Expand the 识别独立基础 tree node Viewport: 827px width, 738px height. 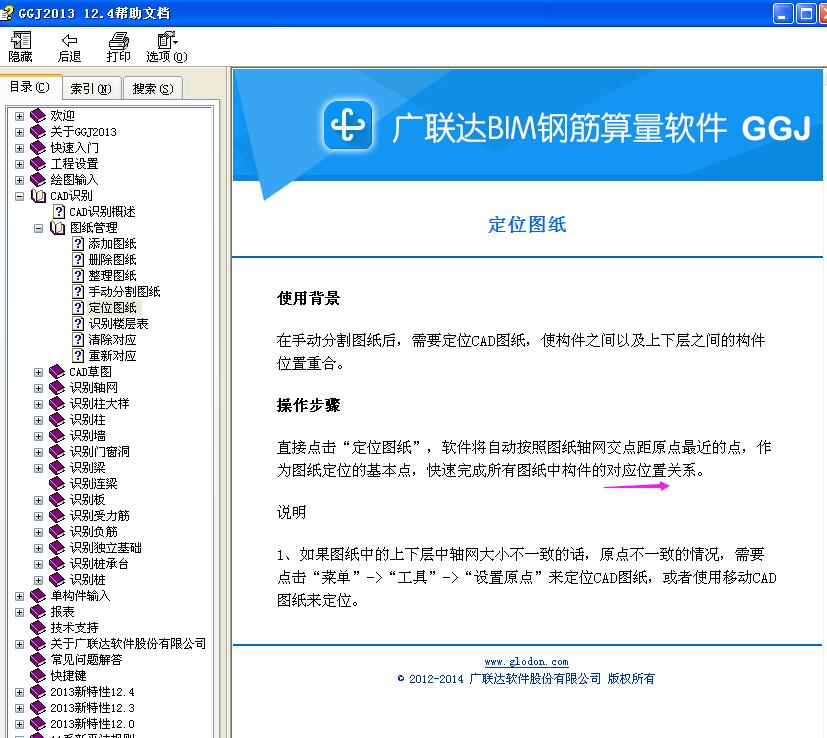click(39, 548)
